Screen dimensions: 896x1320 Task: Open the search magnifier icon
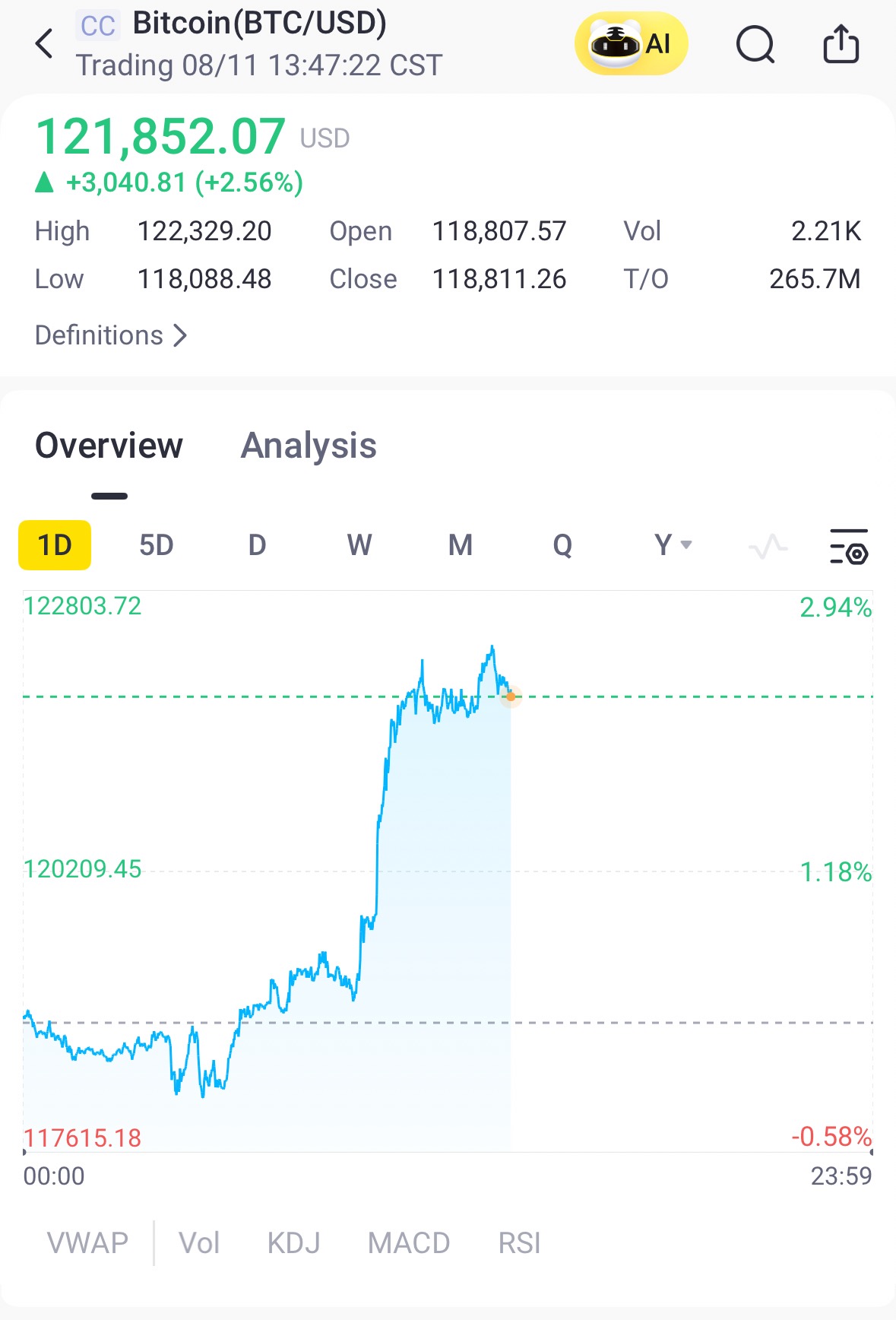[x=755, y=44]
